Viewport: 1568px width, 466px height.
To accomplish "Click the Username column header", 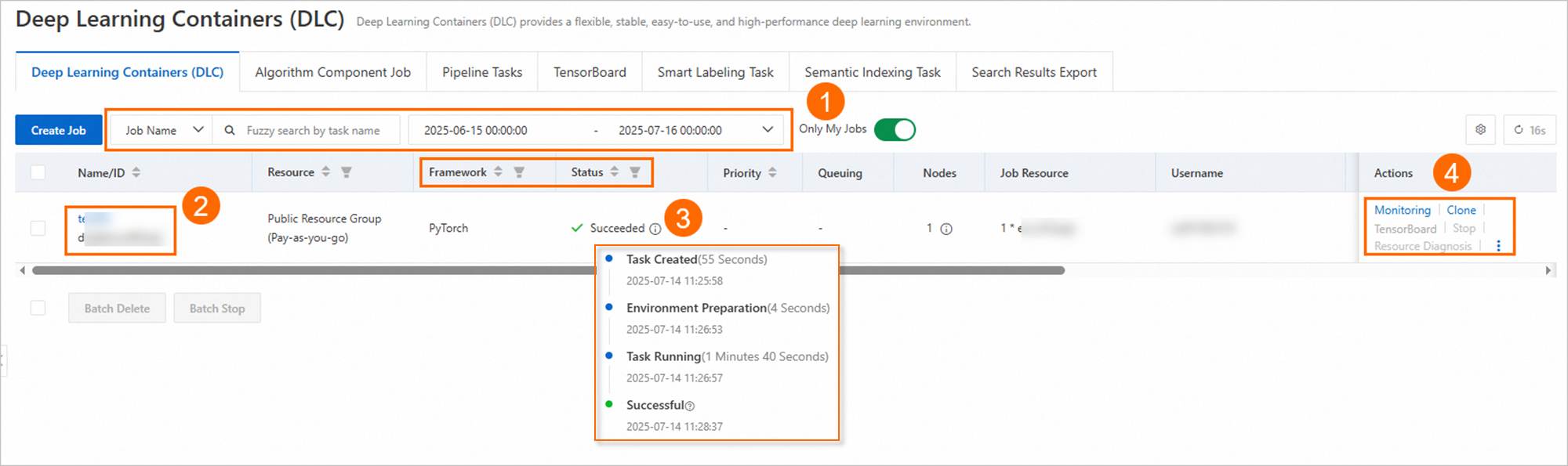I will [x=1197, y=173].
